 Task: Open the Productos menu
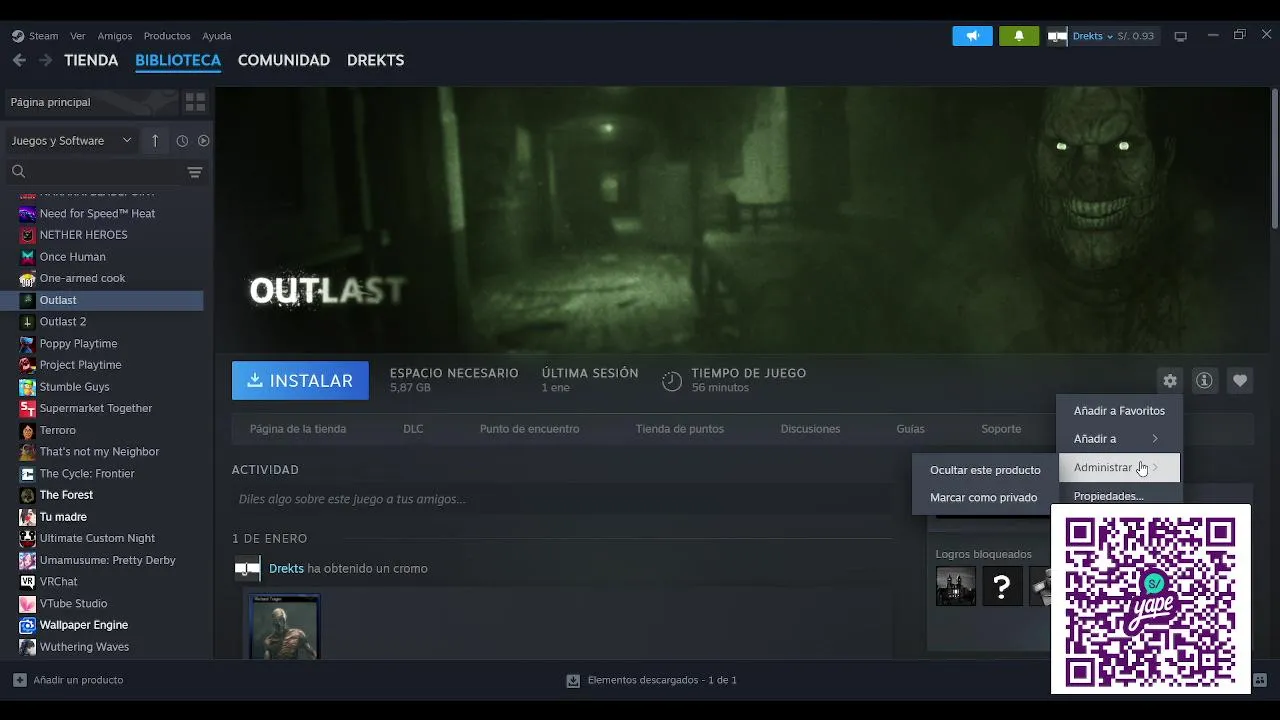[x=167, y=36]
